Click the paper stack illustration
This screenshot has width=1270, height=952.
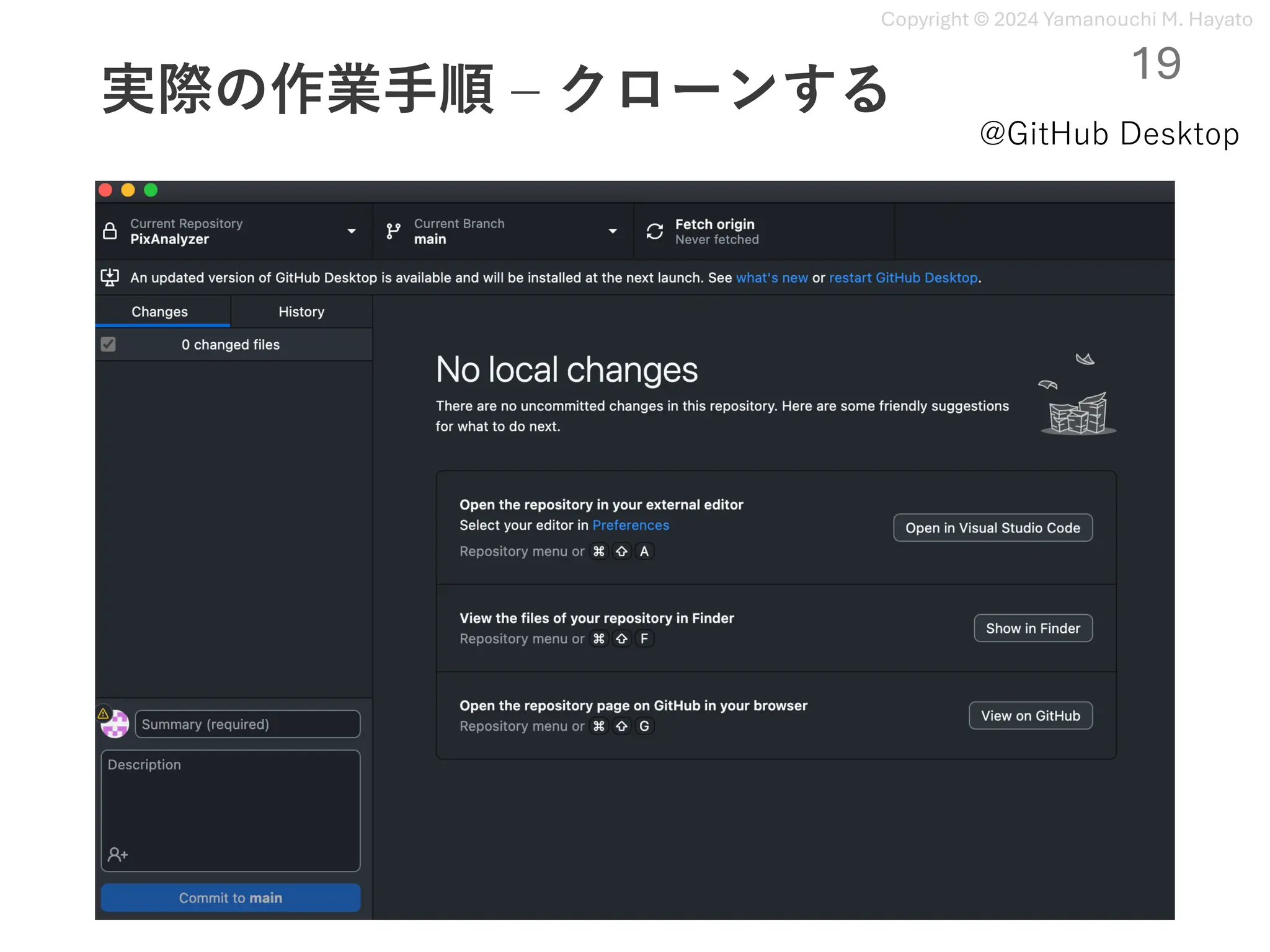point(1078,394)
